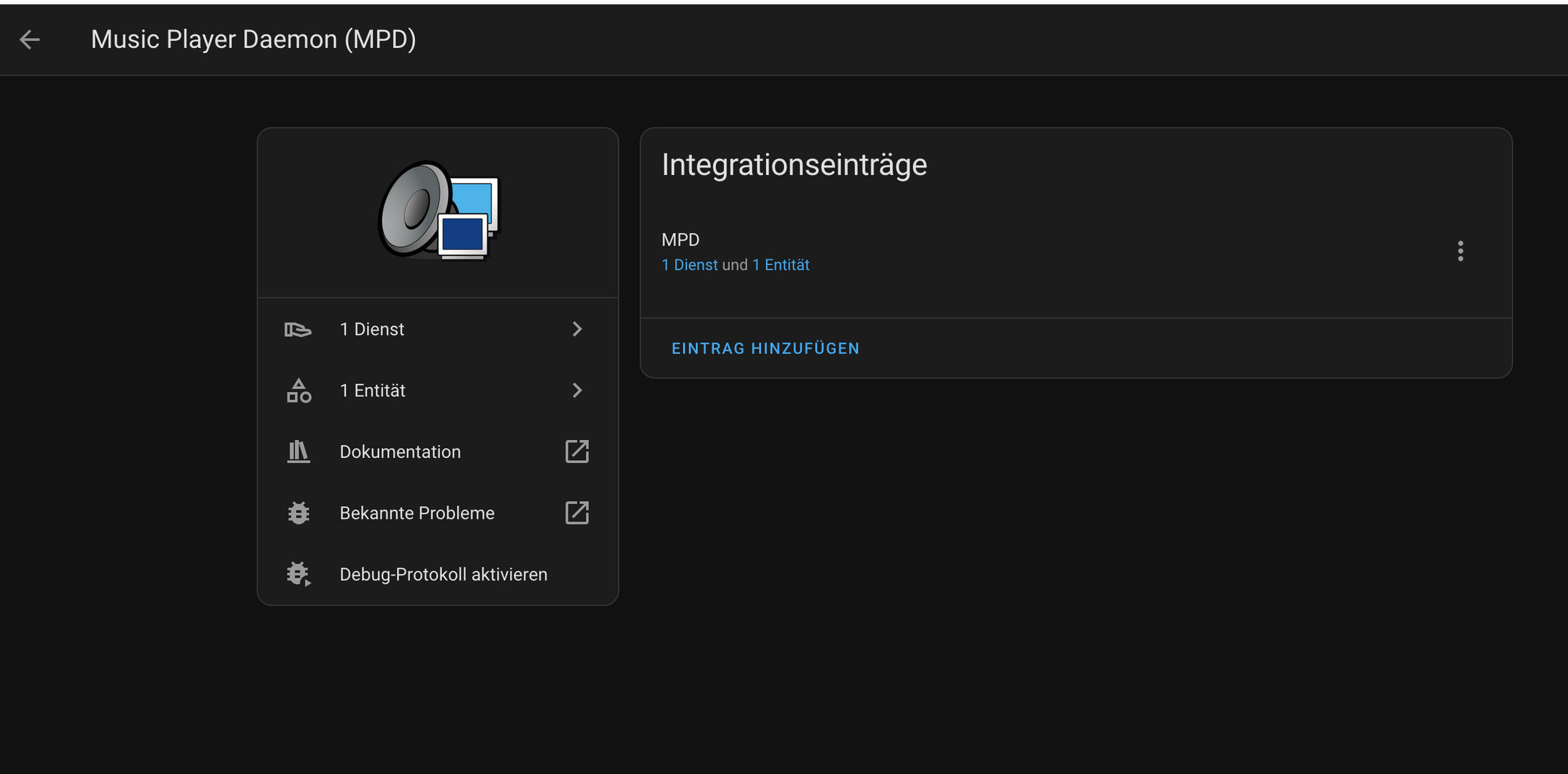Click the bug icon for Bekannte Probleme
Viewport: 1568px width, 774px height.
point(298,513)
